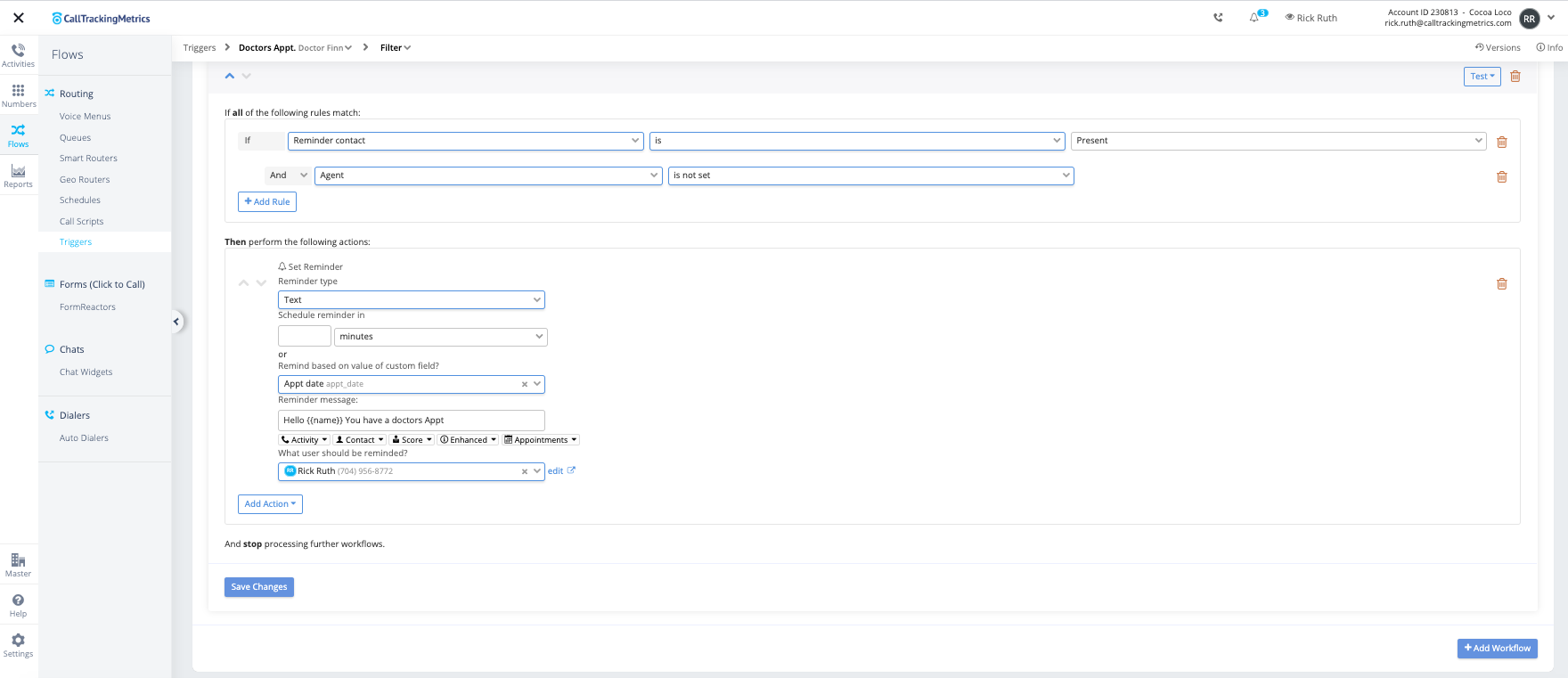Image resolution: width=1568 pixels, height=678 pixels.
Task: Clear the Appt date custom field
Action: (x=525, y=384)
